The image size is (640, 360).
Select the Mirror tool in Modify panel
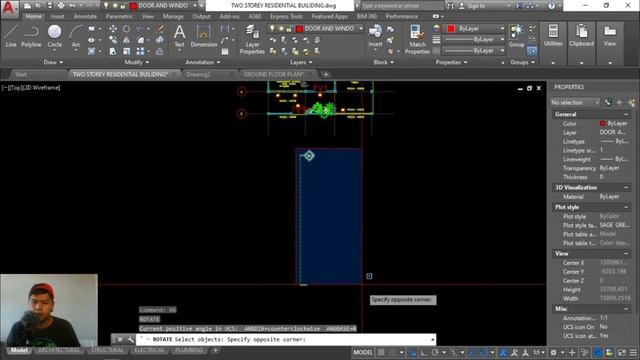[127, 40]
